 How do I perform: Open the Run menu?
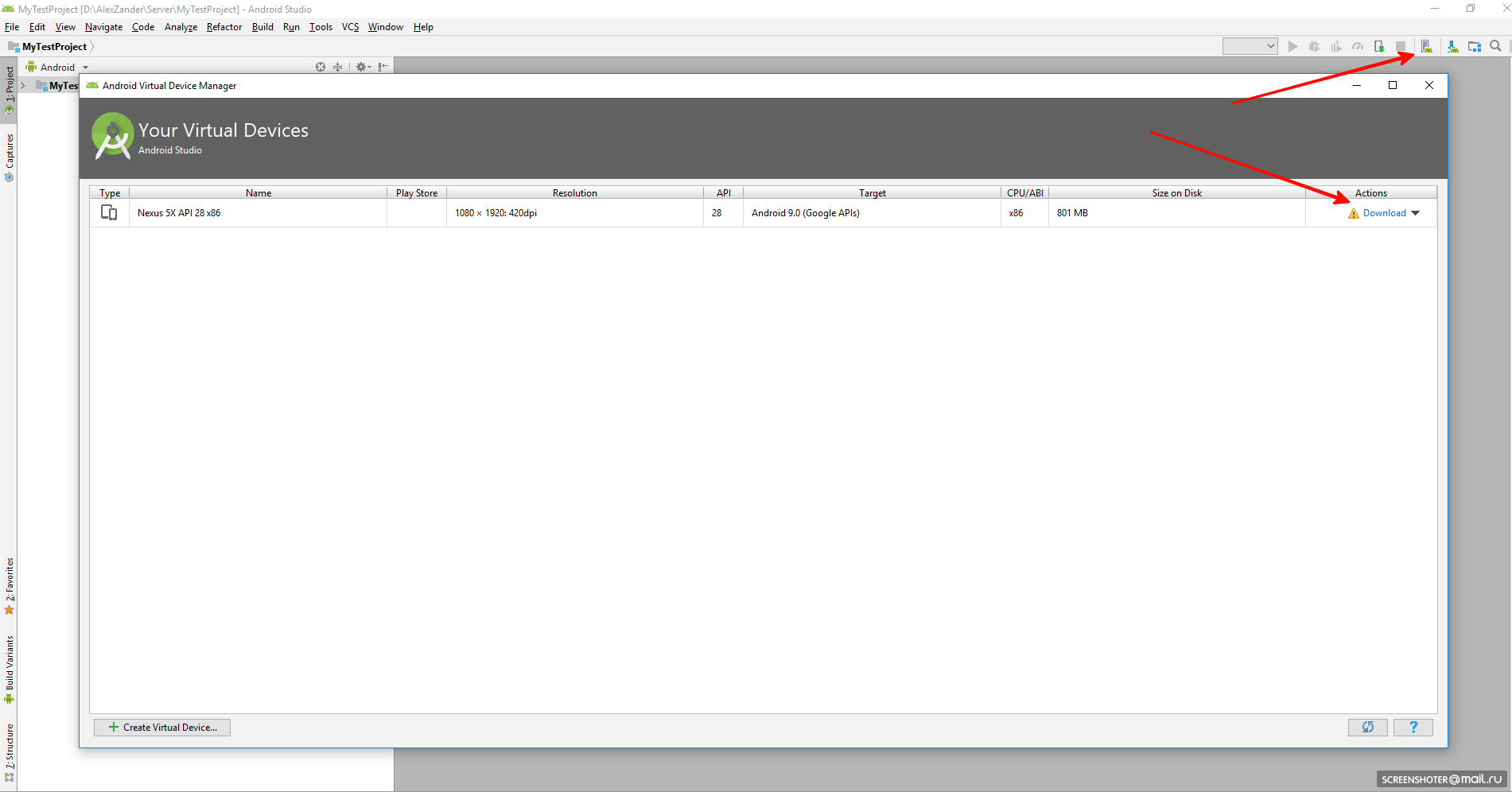291,27
